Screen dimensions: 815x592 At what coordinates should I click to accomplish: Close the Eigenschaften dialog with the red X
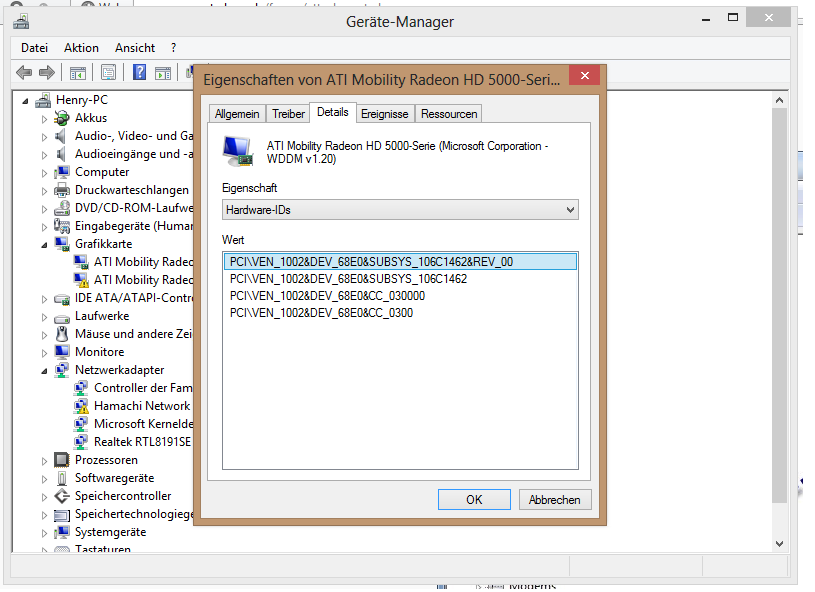(585, 75)
